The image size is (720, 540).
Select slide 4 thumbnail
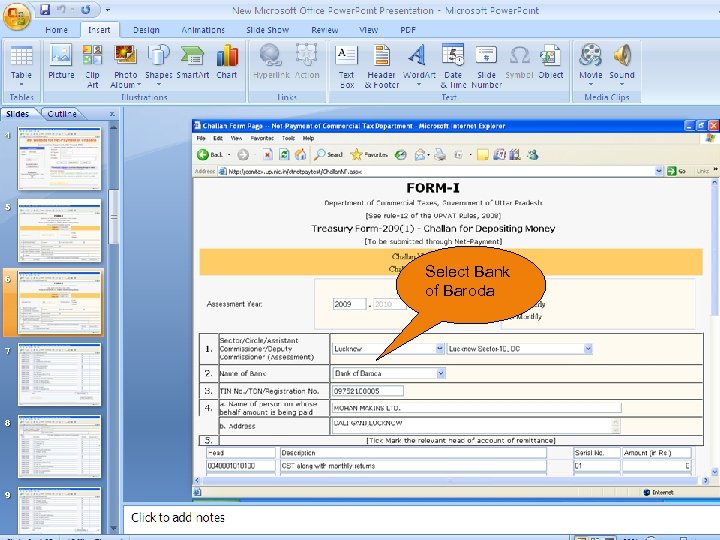pos(59,159)
